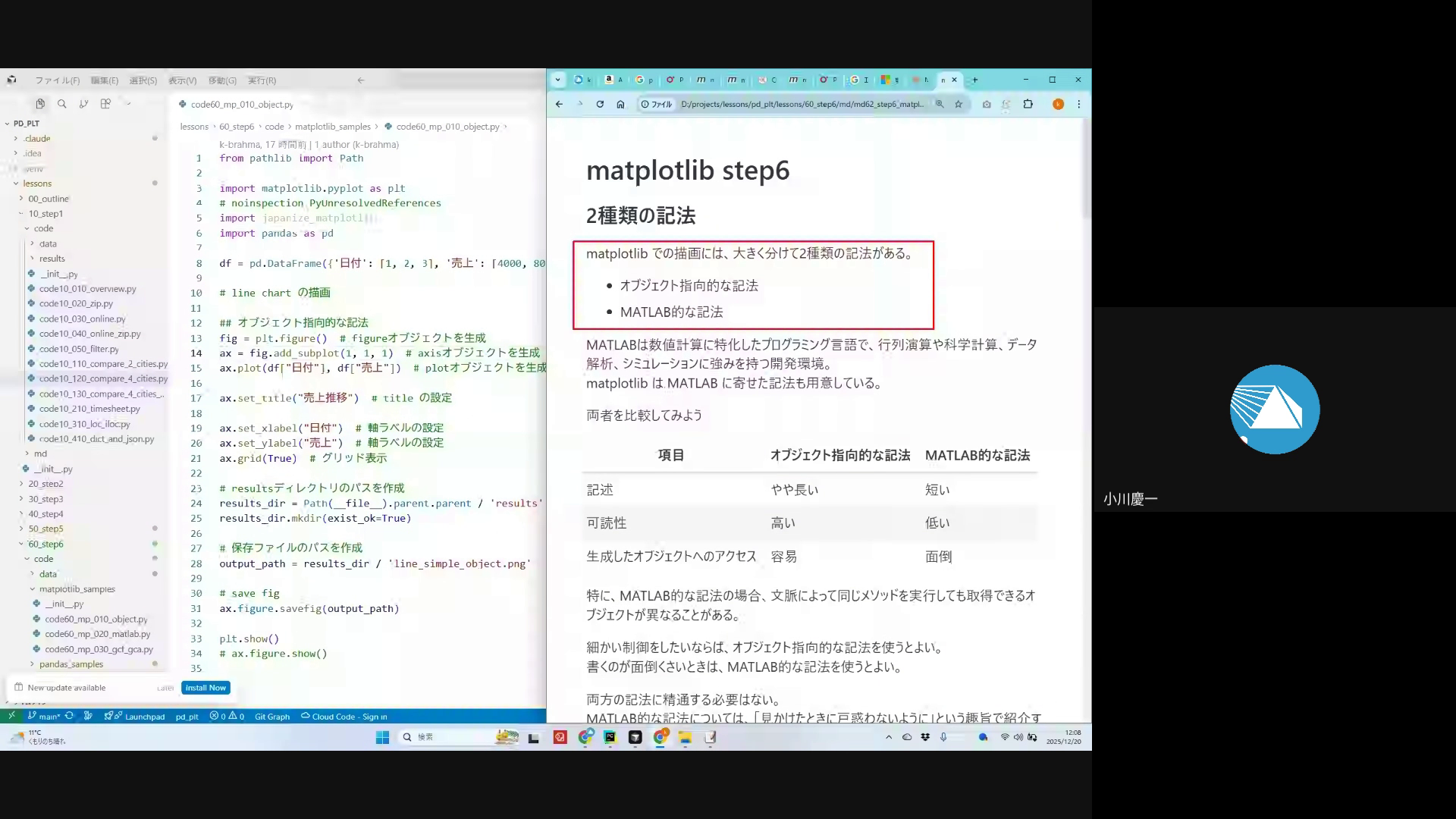
Task: Bookmark the page with the star icon
Action: tap(959, 104)
